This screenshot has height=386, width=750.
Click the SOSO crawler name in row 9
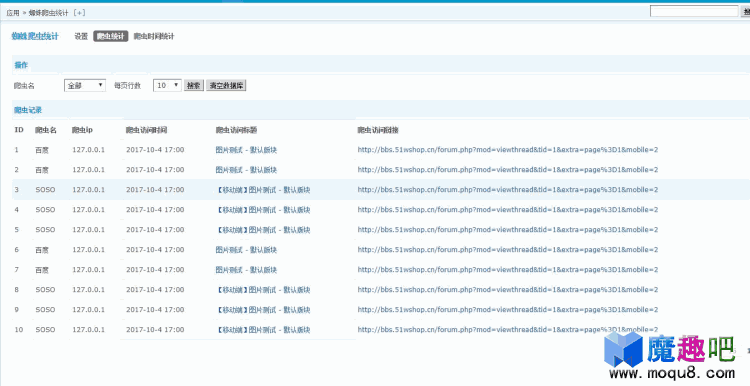pyautogui.click(x=45, y=309)
